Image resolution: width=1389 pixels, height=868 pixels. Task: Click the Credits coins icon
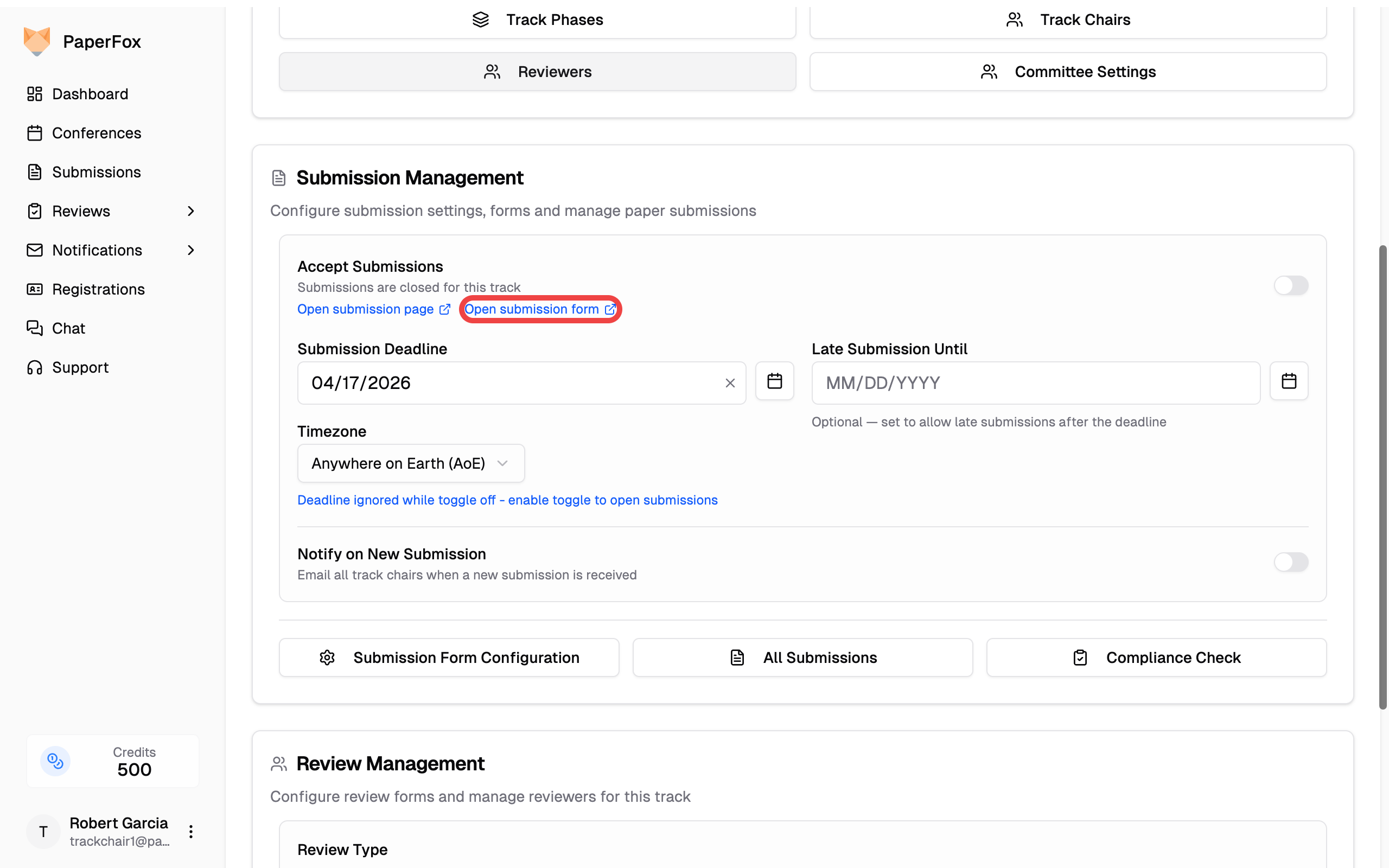click(x=55, y=761)
